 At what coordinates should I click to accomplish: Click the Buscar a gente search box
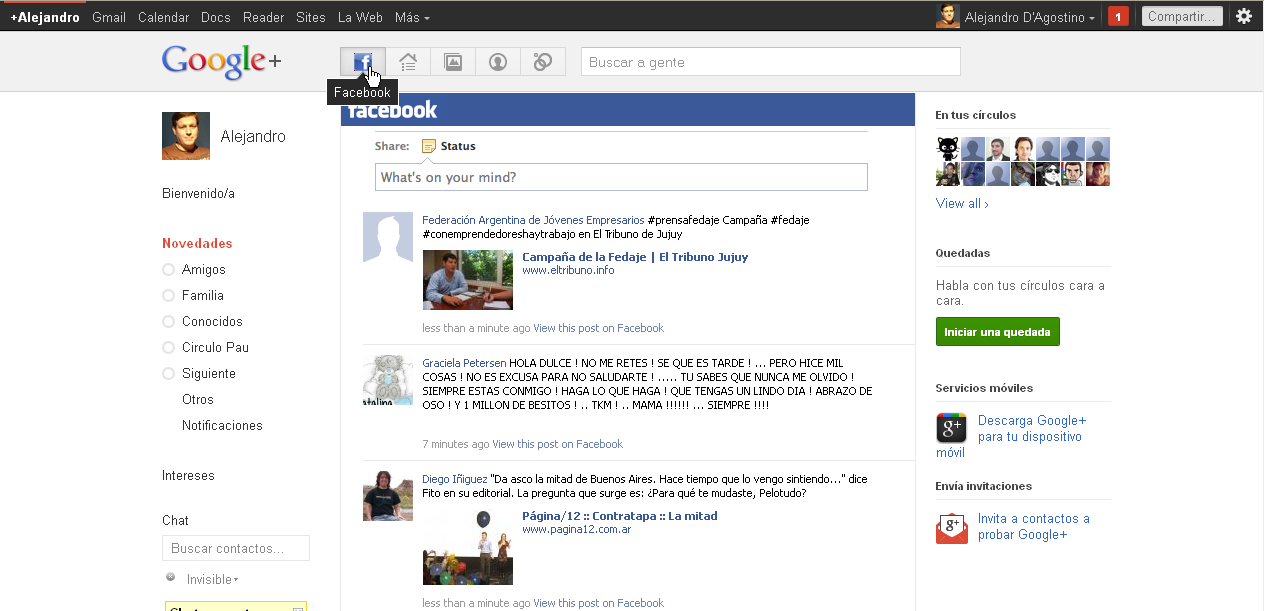coord(771,62)
